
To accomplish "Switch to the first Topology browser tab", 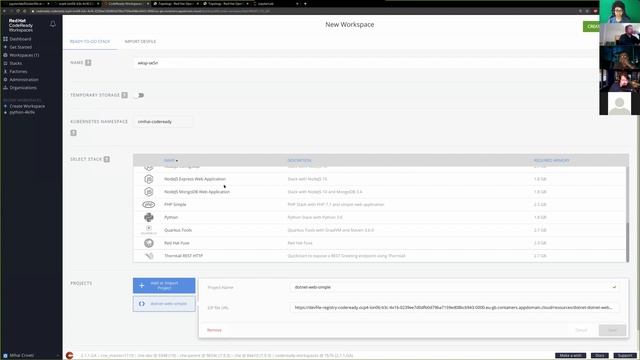I will tap(176, 3).
